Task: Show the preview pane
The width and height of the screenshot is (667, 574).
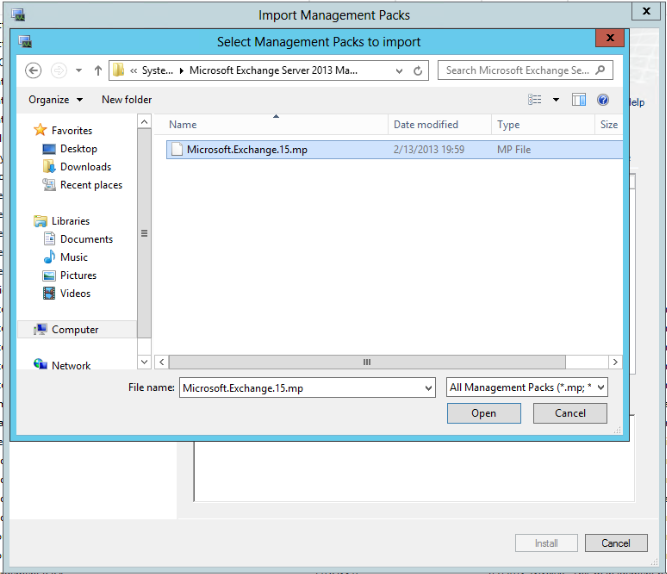Action: tap(579, 100)
